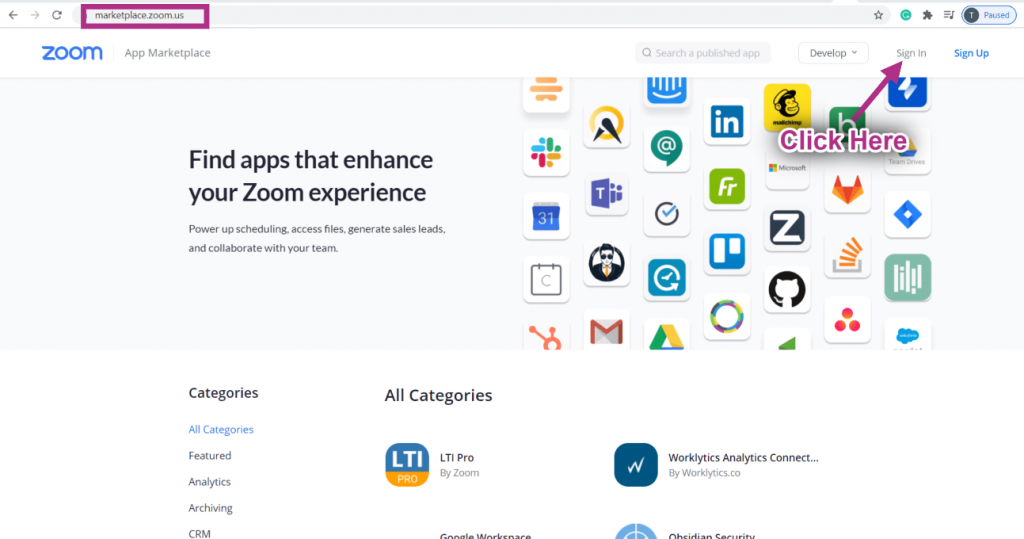Click the teal clock-arrow app icon
The image size is (1024, 539).
pyautogui.click(x=667, y=278)
